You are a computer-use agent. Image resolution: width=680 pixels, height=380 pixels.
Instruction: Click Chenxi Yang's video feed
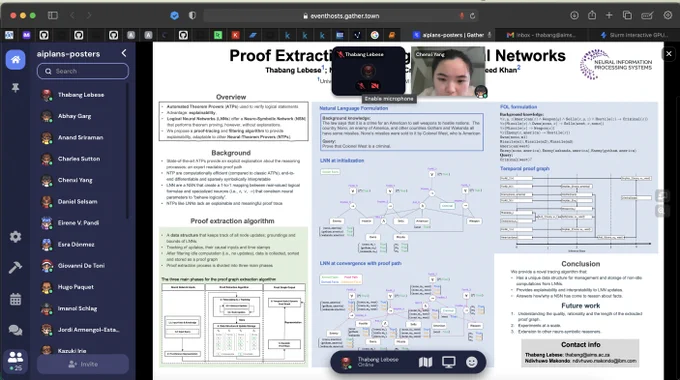tap(448, 71)
